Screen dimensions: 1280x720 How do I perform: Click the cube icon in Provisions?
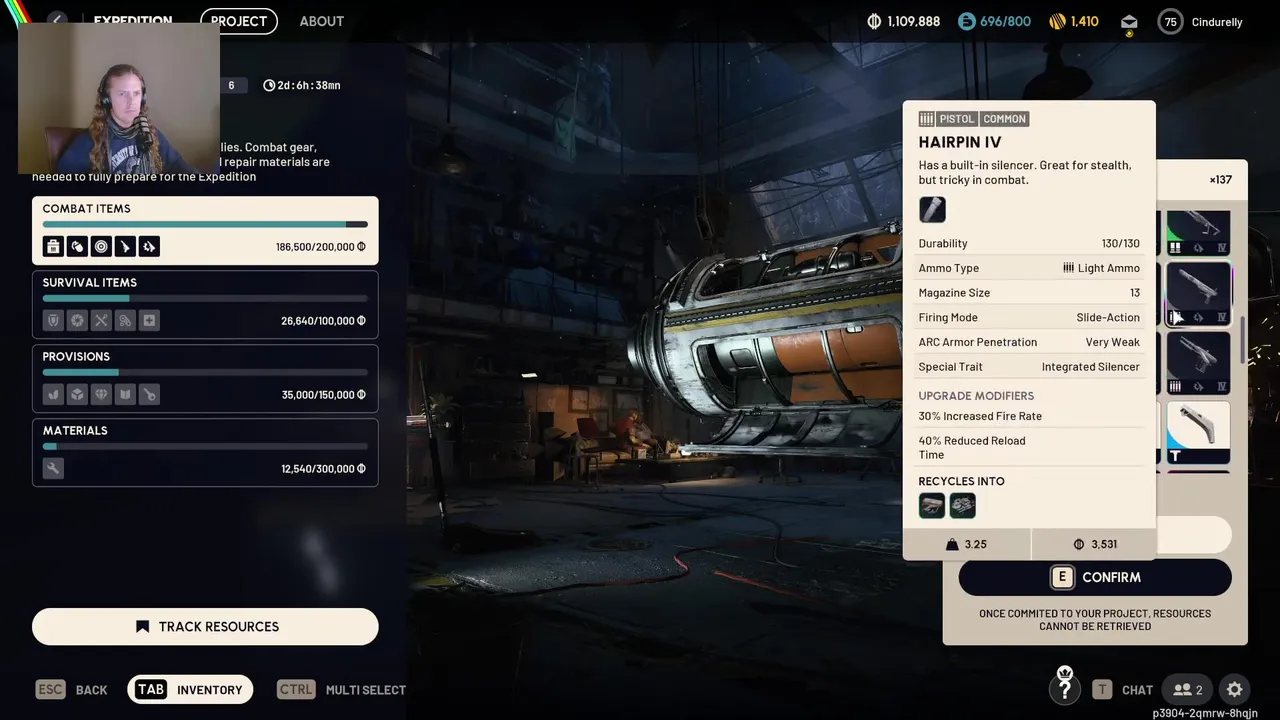77,395
